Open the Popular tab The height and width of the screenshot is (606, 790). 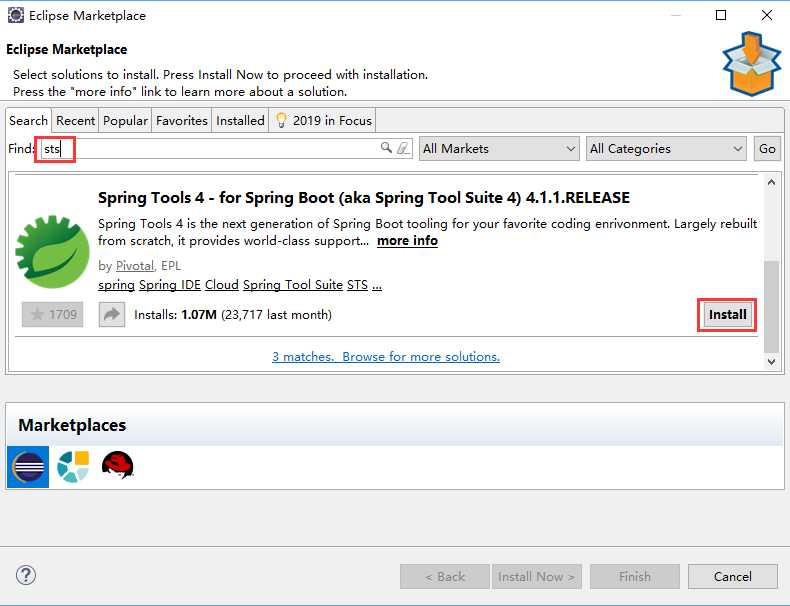(x=125, y=121)
